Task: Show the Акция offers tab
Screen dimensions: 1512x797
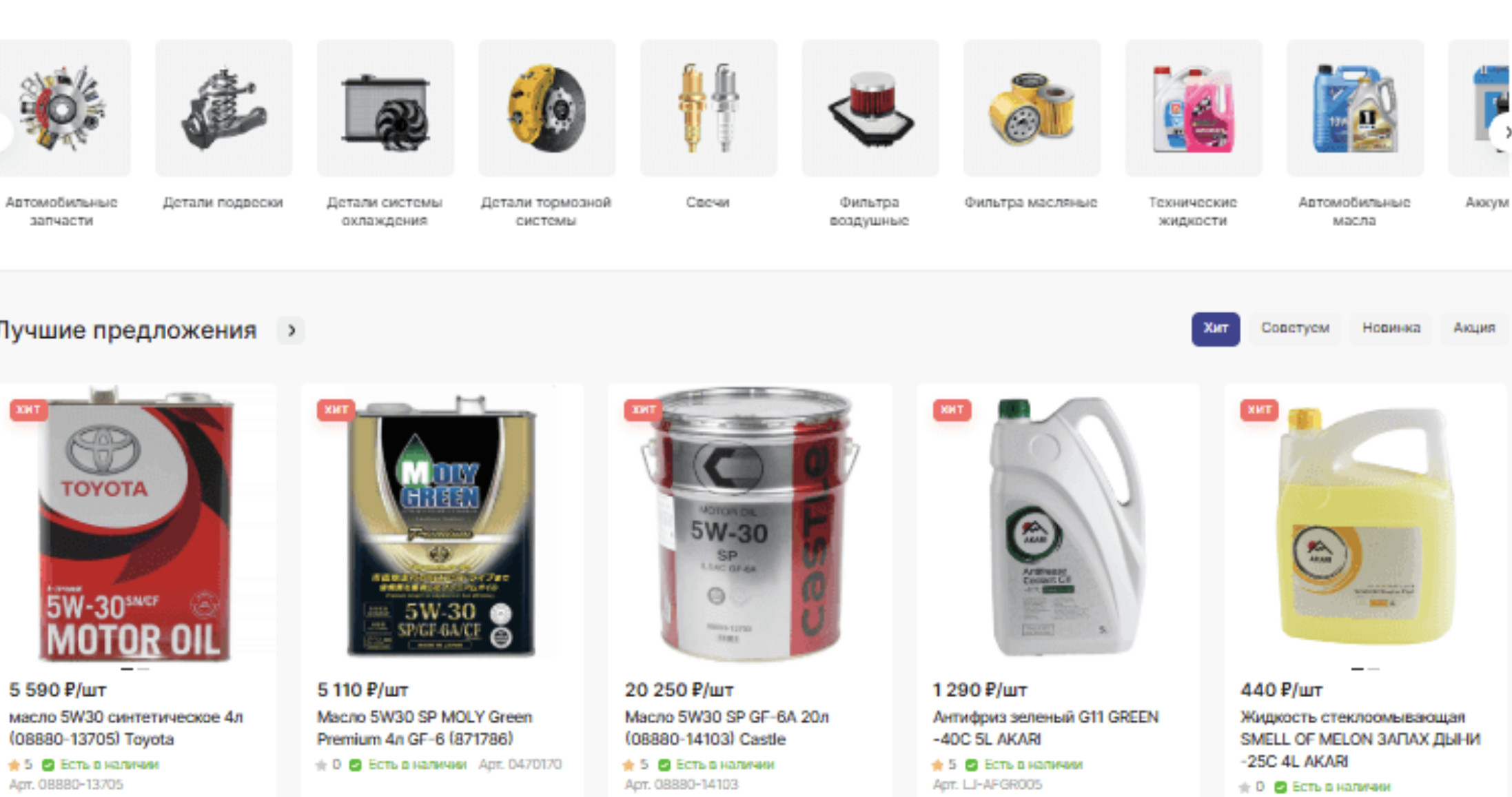Action: (1474, 329)
